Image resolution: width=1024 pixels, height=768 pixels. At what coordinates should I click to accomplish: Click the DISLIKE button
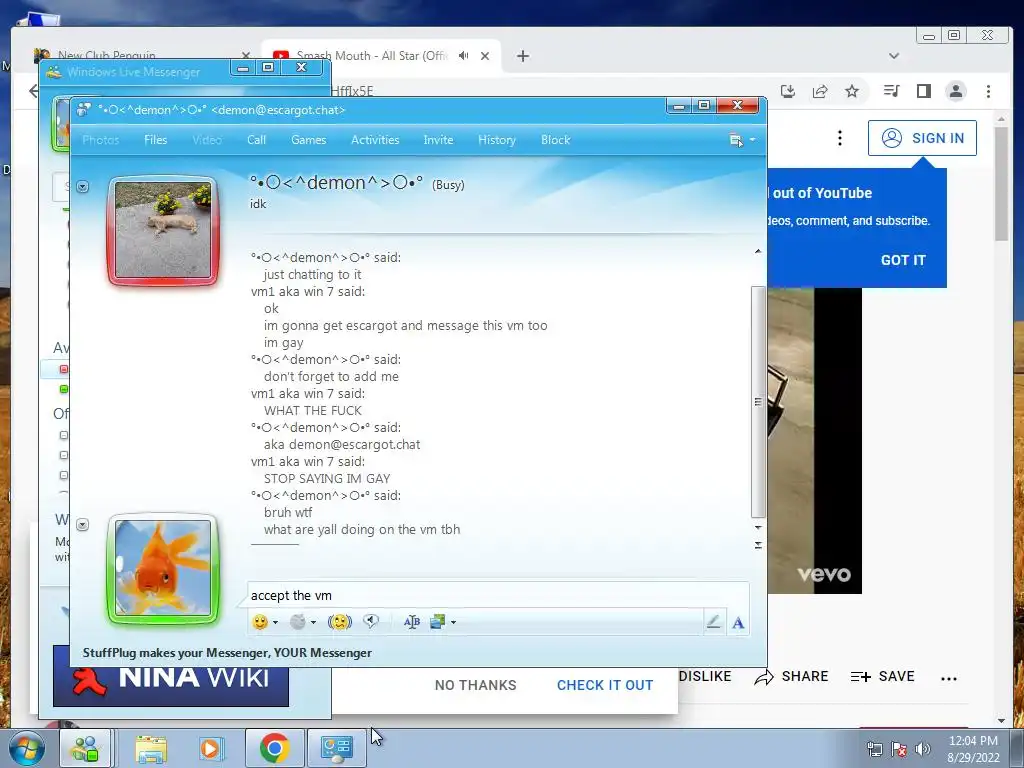click(x=705, y=677)
